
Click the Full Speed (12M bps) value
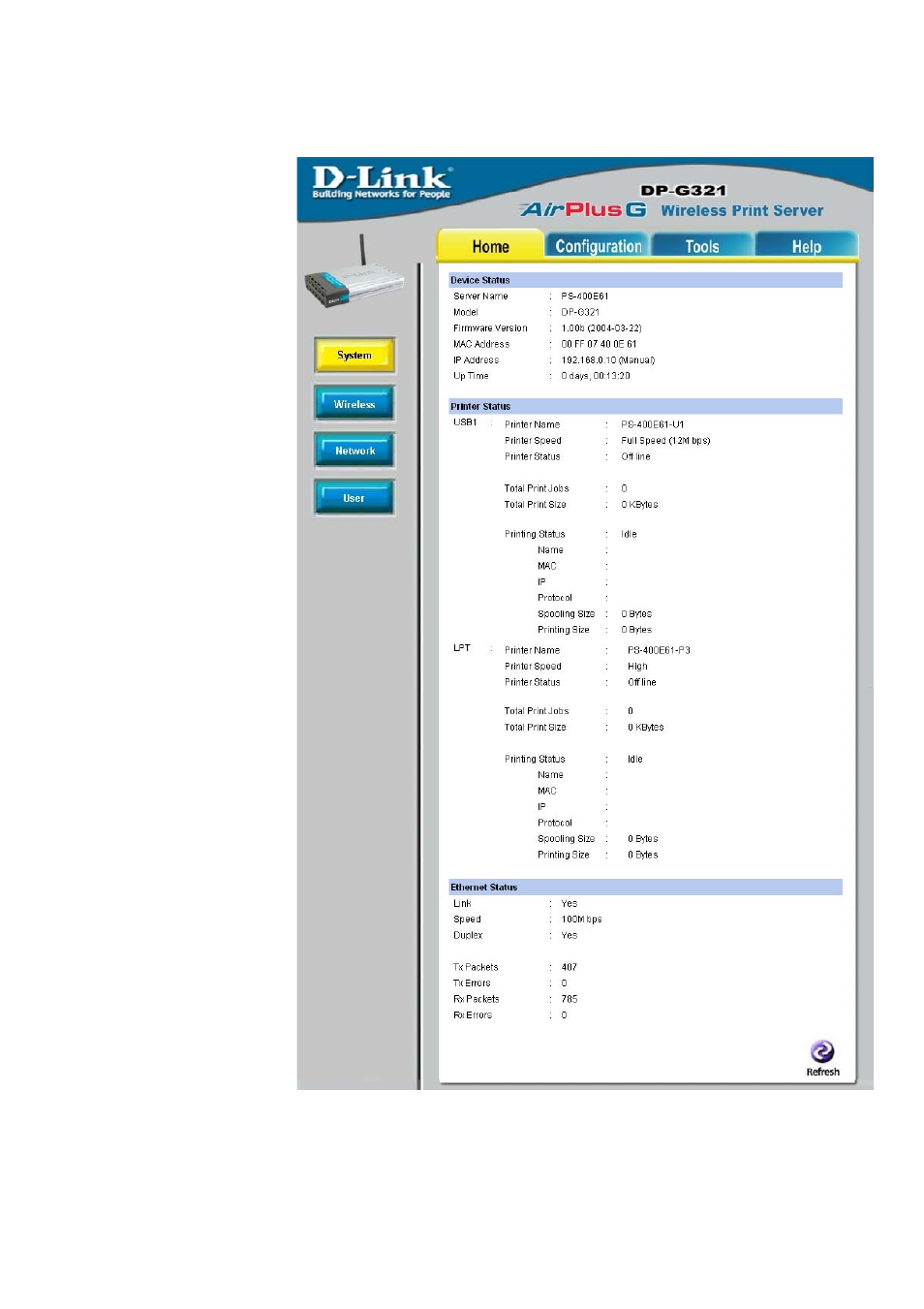tap(665, 441)
